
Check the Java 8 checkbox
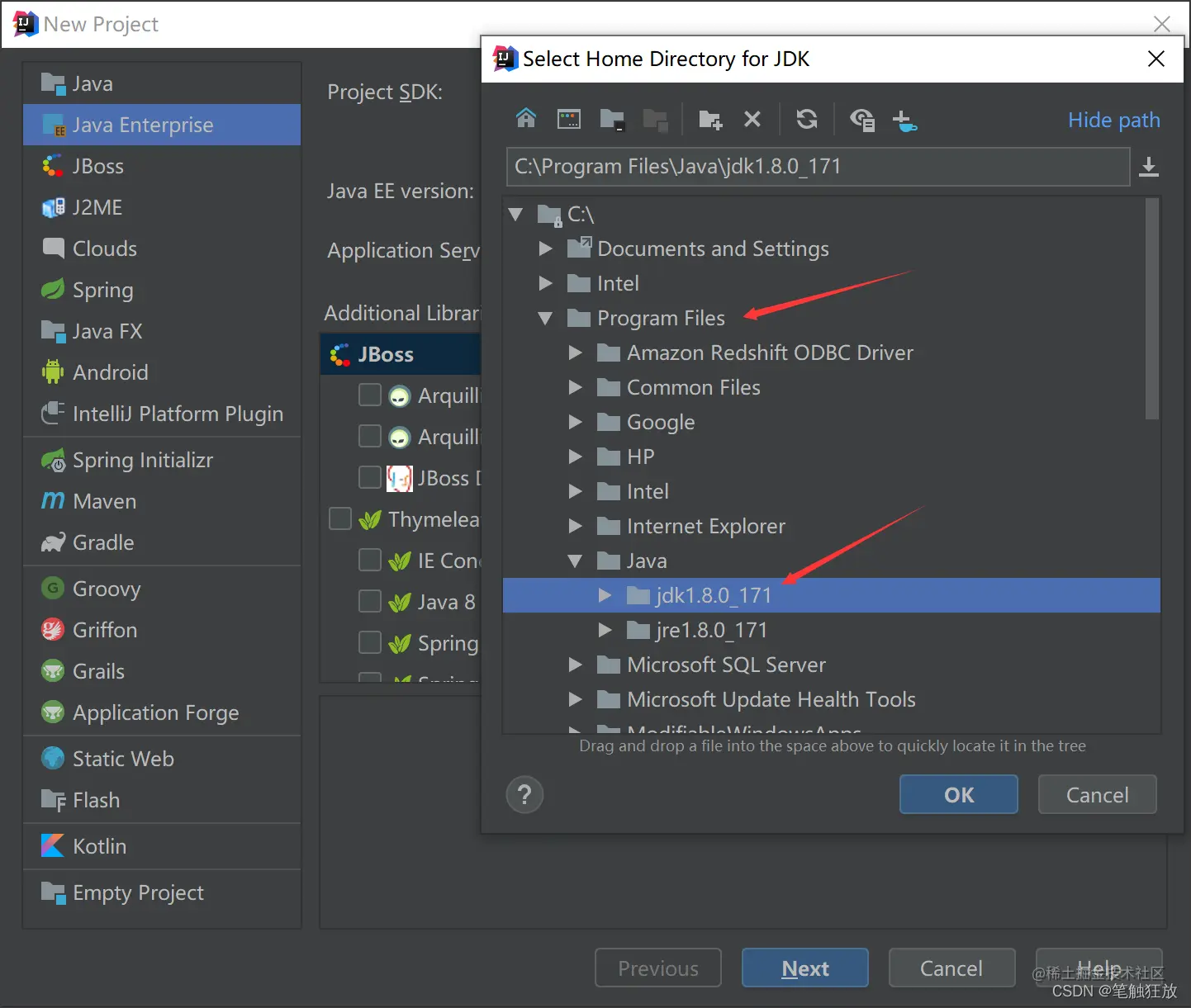coord(370,601)
